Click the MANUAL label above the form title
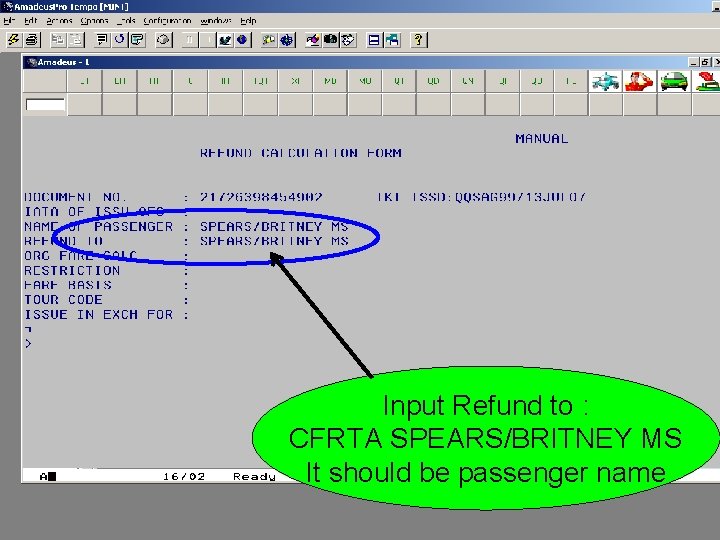This screenshot has width=720, height=540. [x=541, y=139]
